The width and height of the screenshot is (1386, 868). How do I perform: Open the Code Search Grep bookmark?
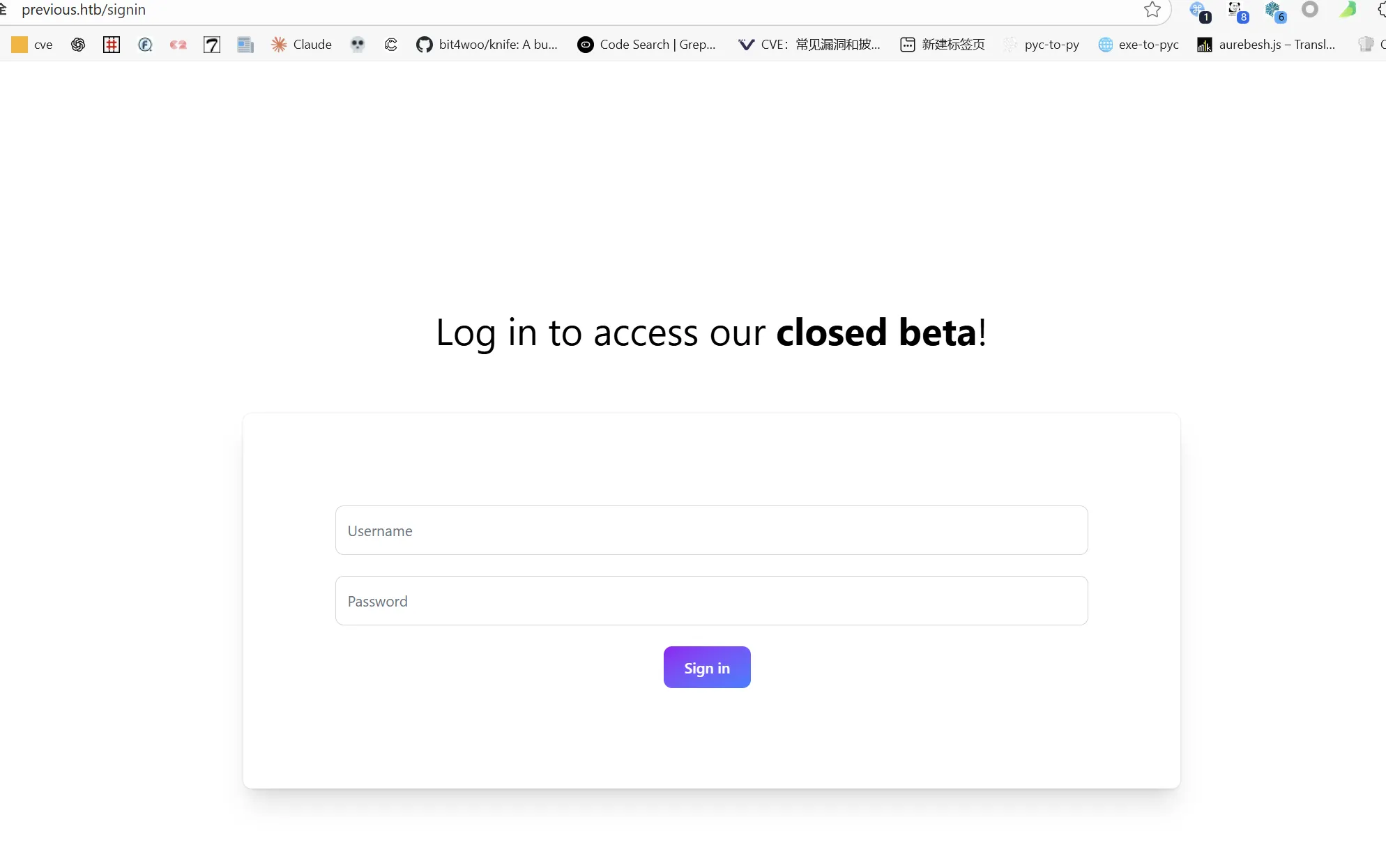click(646, 45)
